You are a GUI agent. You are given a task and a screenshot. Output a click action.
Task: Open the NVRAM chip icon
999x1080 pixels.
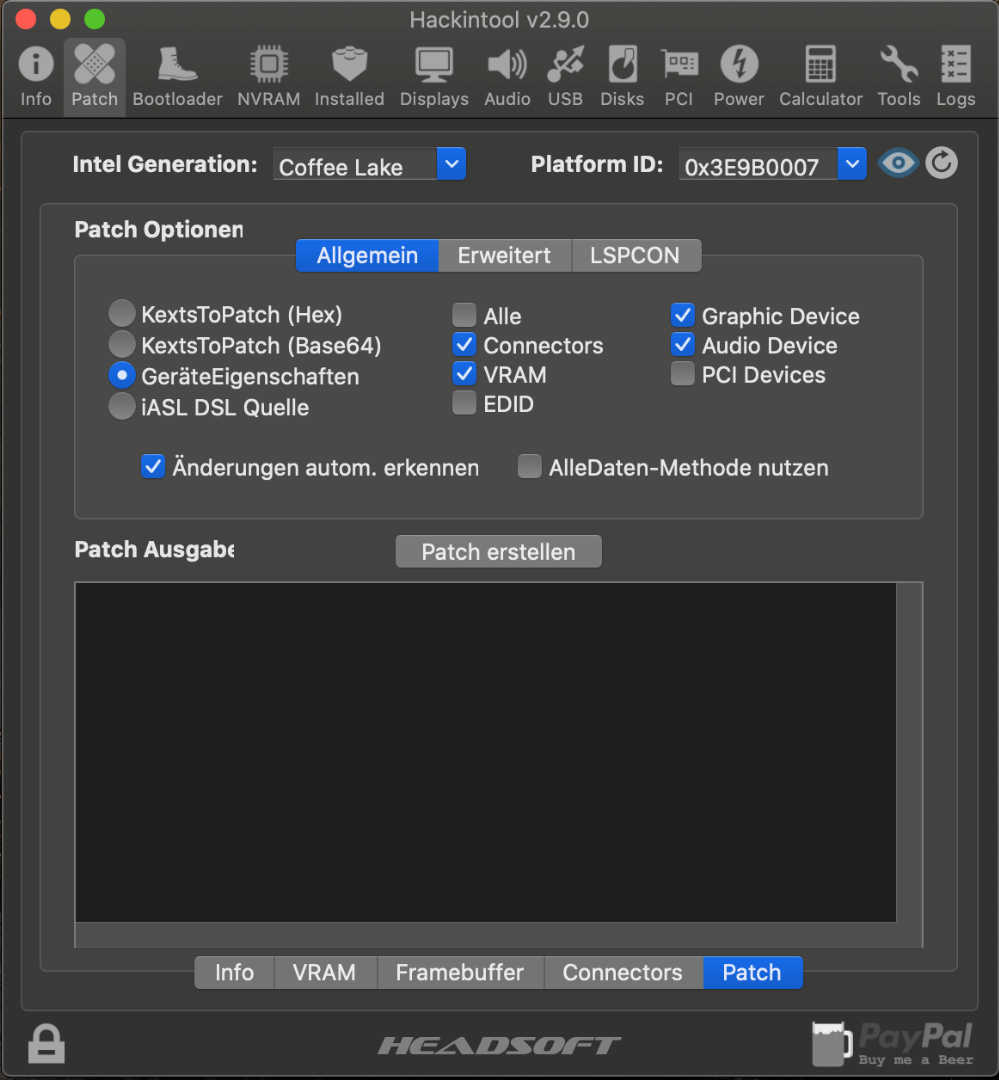[269, 76]
